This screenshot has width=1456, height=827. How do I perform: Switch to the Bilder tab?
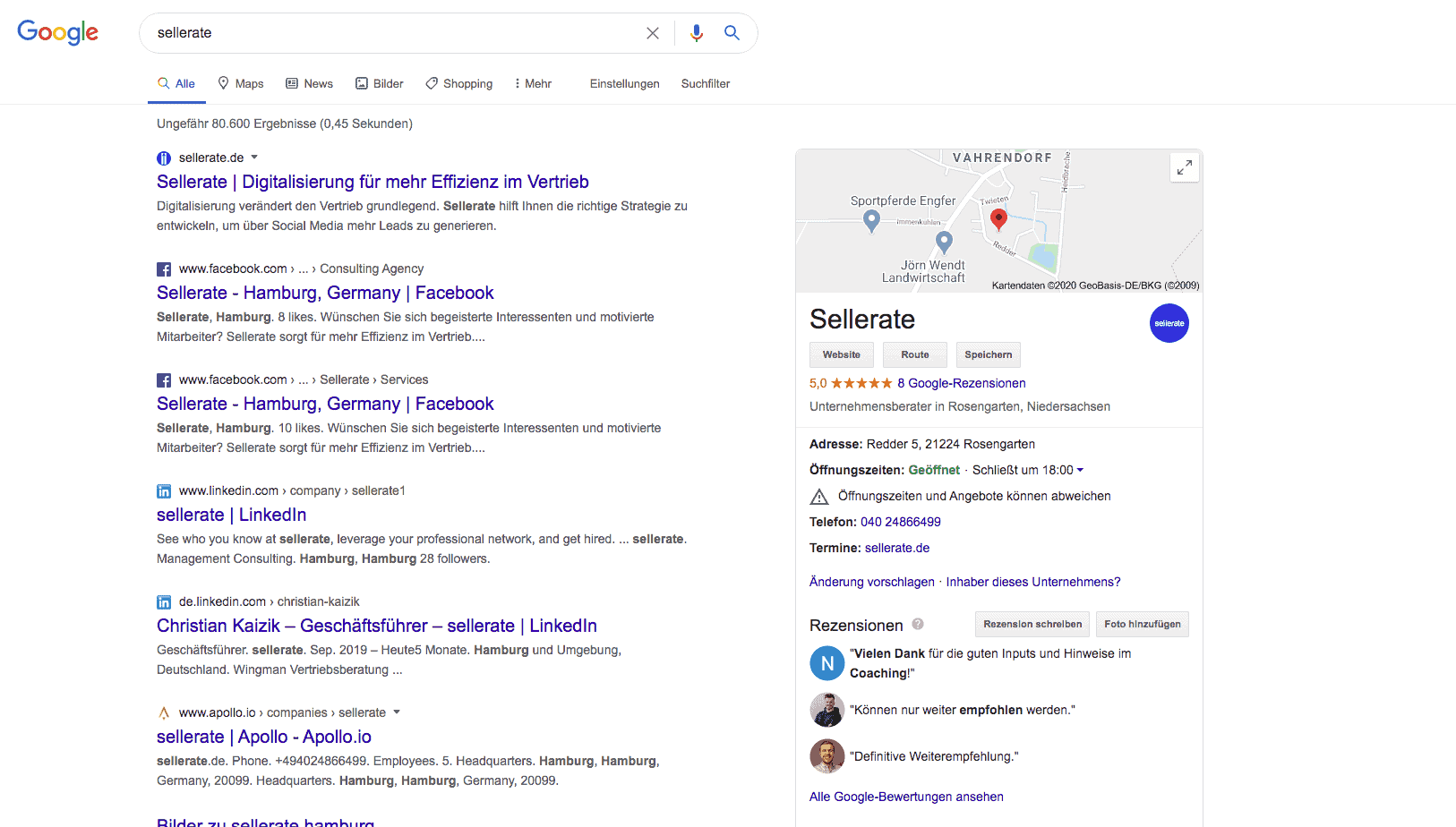380,83
